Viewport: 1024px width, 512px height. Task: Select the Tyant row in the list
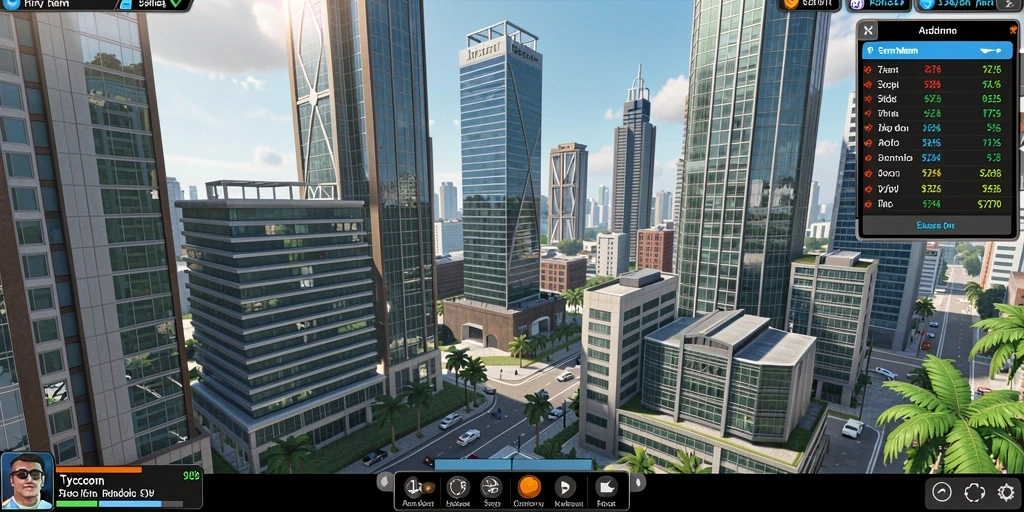click(x=936, y=69)
